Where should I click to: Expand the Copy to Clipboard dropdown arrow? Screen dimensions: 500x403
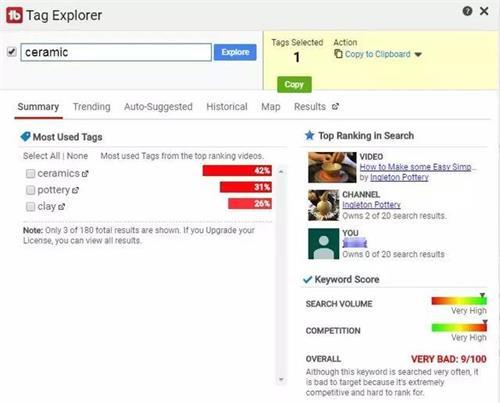coord(418,55)
